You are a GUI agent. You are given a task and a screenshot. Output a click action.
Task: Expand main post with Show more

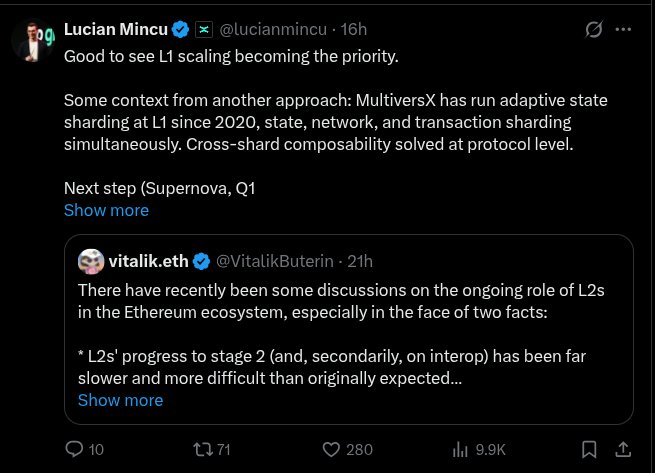[106, 210]
